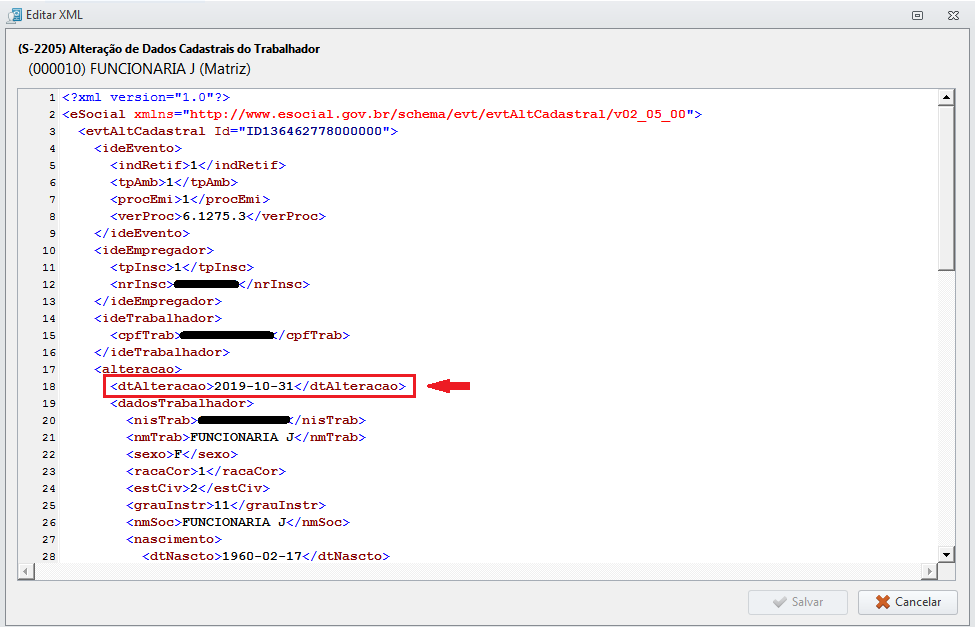
Task: Click the verProc 6.1275.3 line
Action: [218, 216]
